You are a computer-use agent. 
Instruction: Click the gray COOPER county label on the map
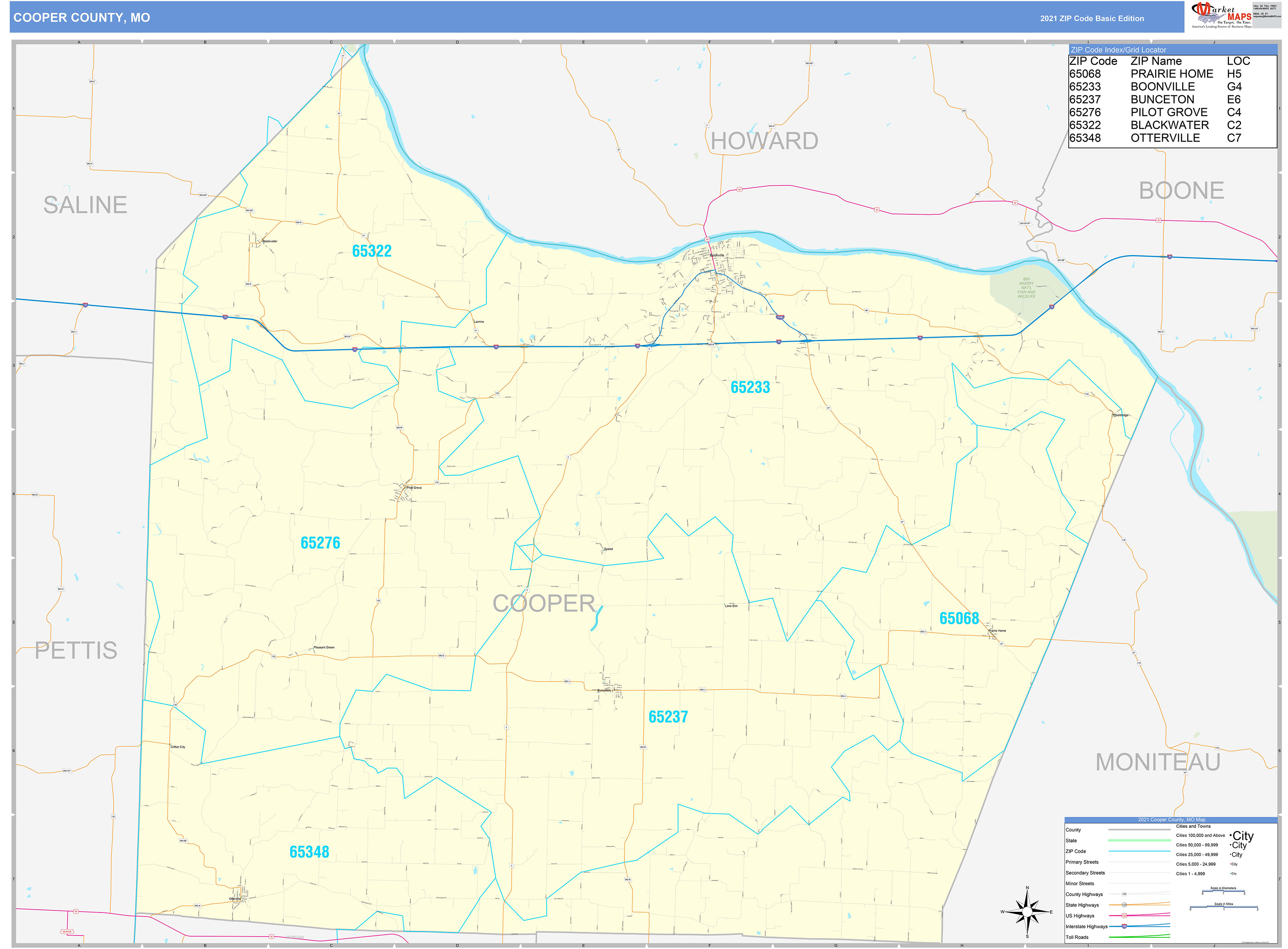click(543, 604)
